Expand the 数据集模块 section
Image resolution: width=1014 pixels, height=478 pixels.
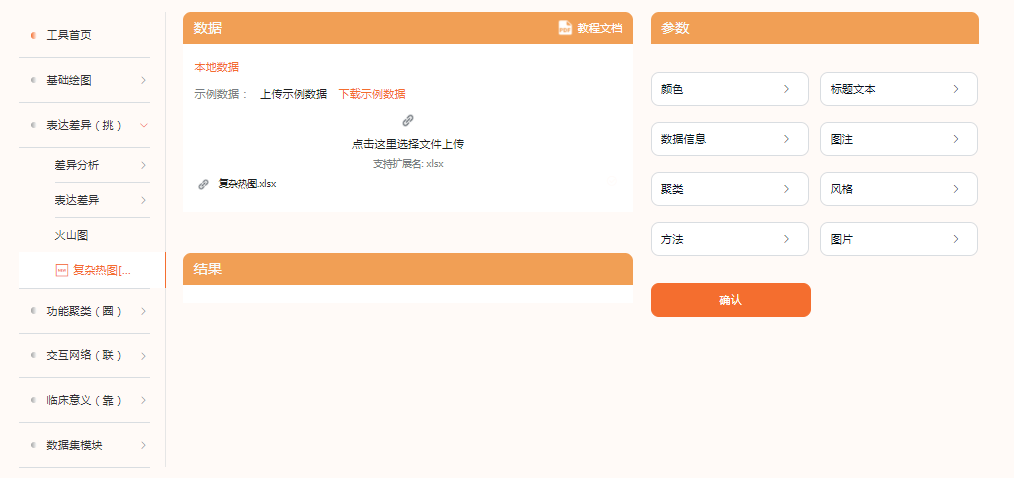(x=85, y=445)
